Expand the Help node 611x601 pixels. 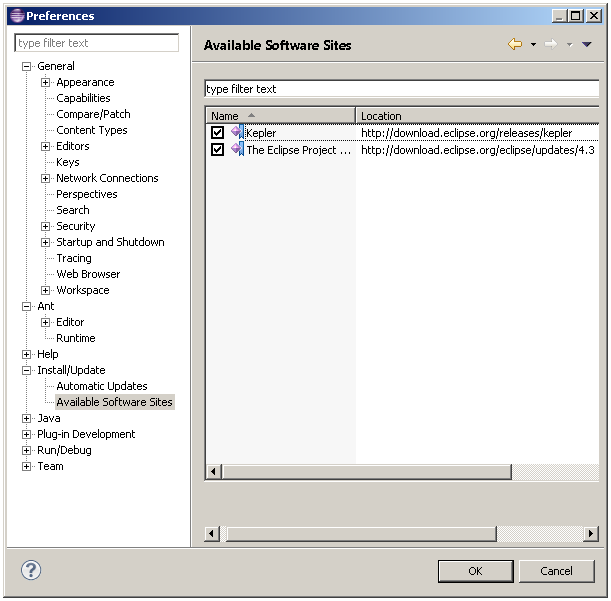pos(26,354)
